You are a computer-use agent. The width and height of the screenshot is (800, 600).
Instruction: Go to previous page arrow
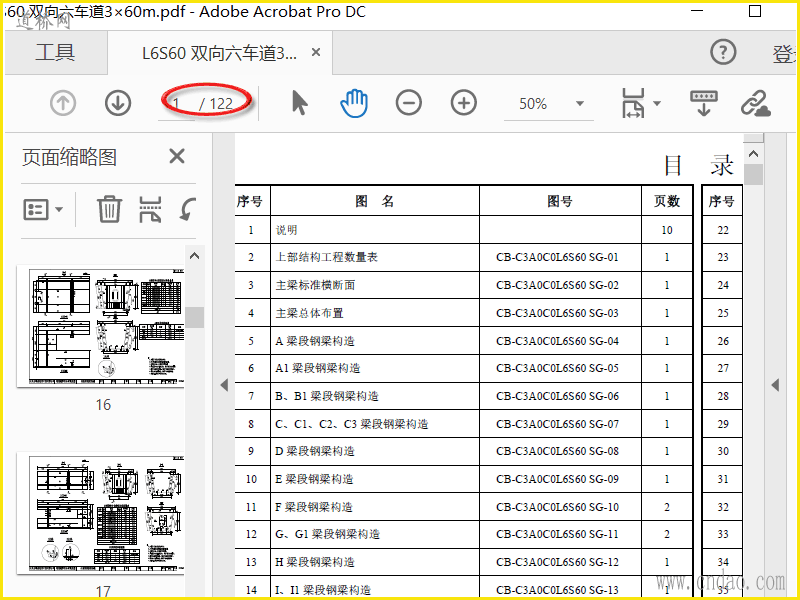tap(63, 103)
